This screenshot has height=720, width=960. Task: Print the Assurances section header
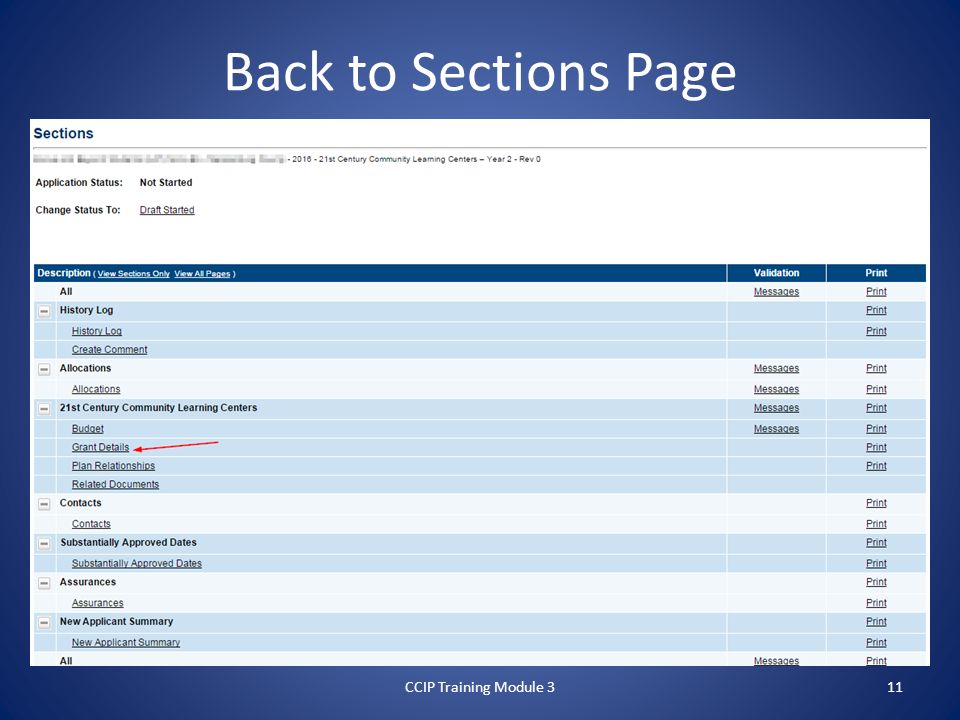pos(876,582)
